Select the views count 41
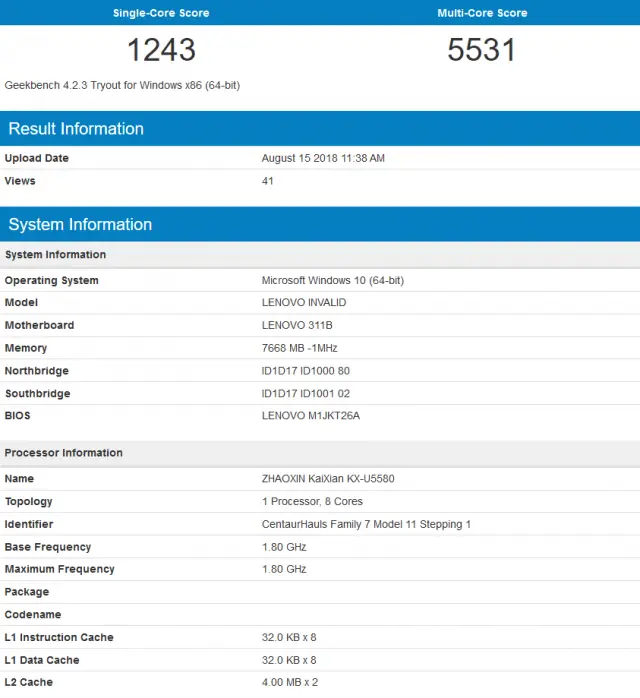The image size is (640, 698). click(267, 181)
